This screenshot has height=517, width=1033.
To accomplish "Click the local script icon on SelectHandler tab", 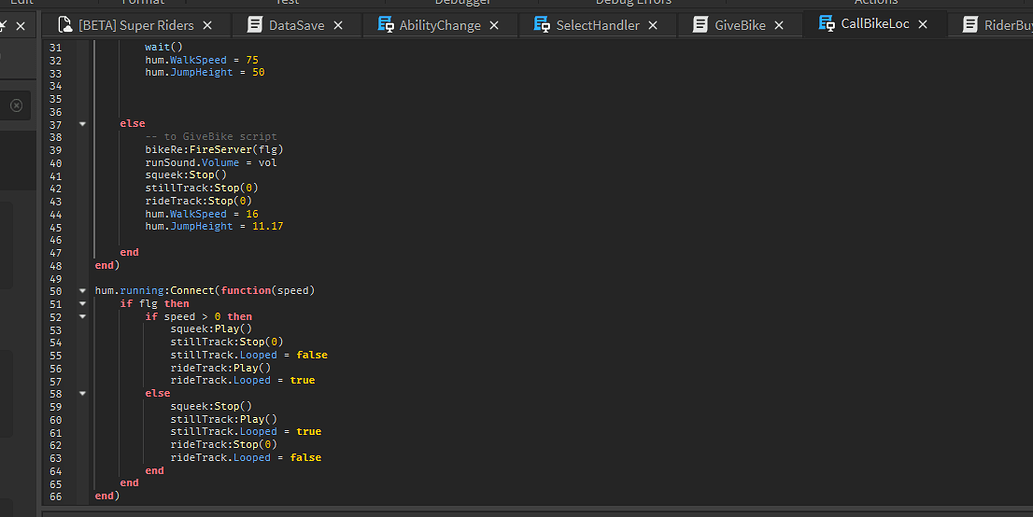I will [542, 24].
